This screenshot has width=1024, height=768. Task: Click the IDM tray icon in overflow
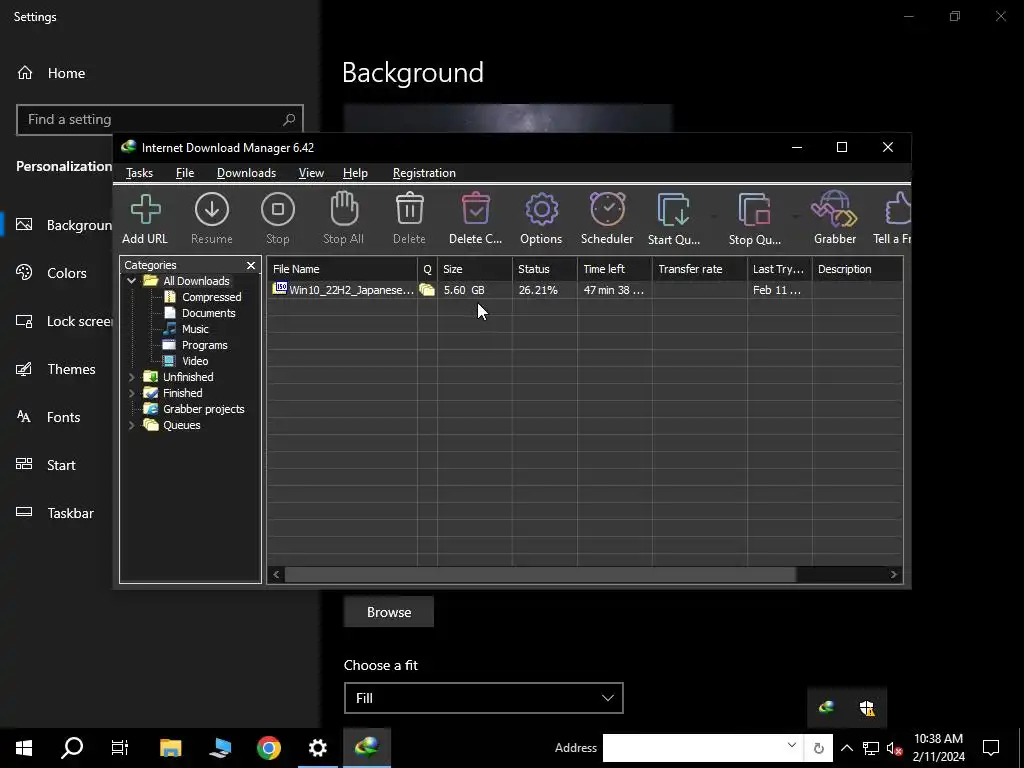(827, 707)
